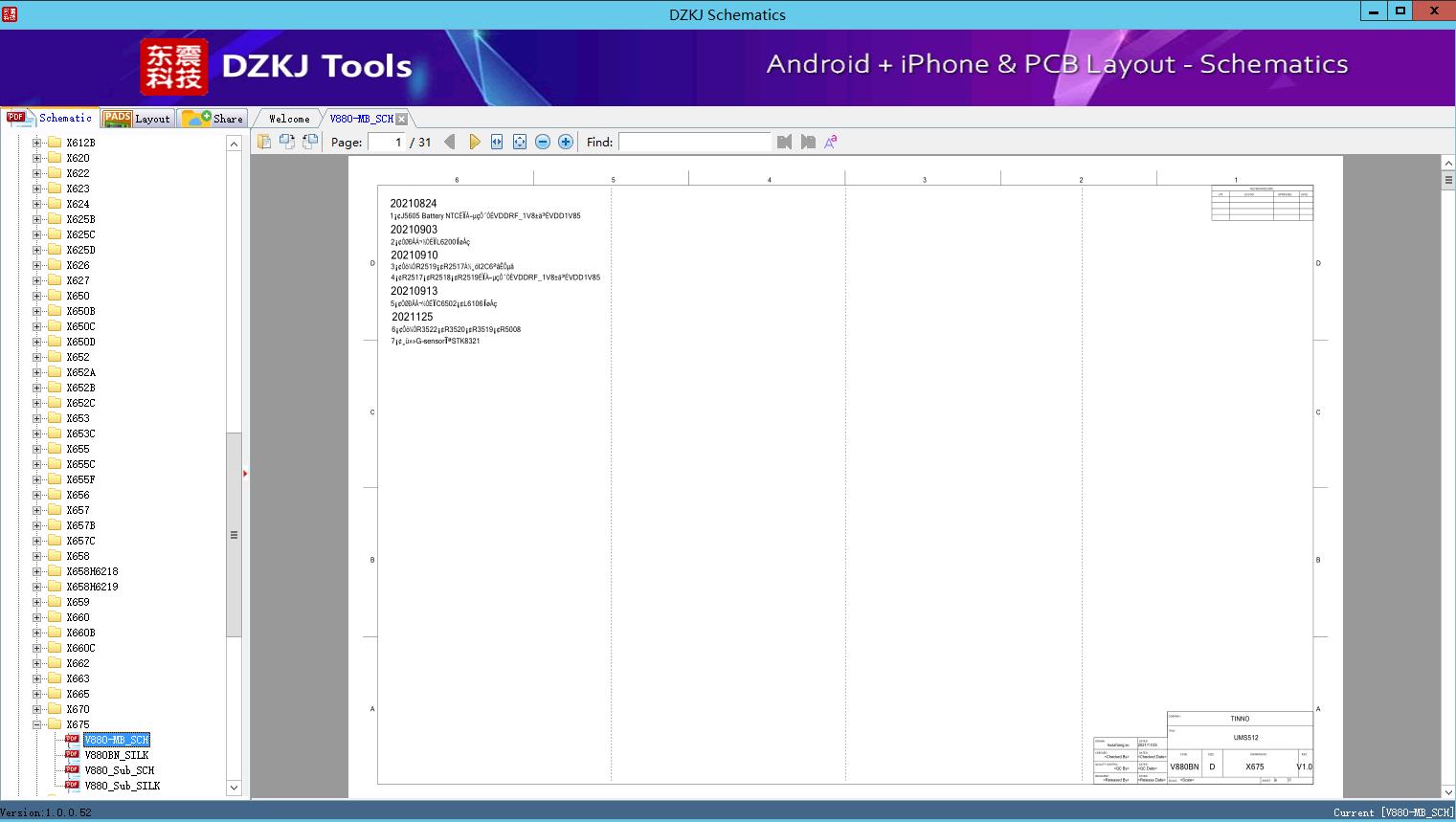Open the V880BN_SILK file
The height and width of the screenshot is (822, 1456).
pyautogui.click(x=117, y=755)
